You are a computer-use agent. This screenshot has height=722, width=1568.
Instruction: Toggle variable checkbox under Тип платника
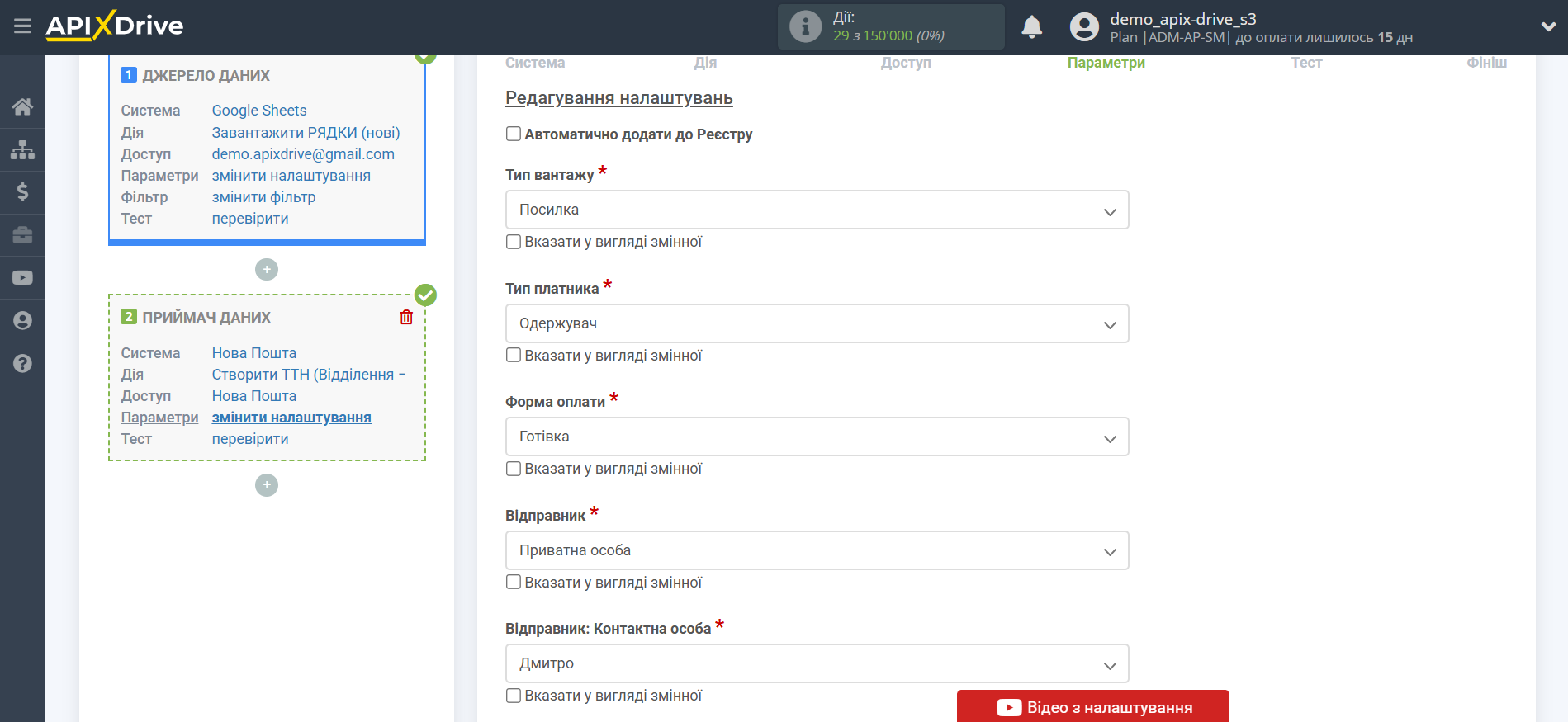tap(514, 355)
